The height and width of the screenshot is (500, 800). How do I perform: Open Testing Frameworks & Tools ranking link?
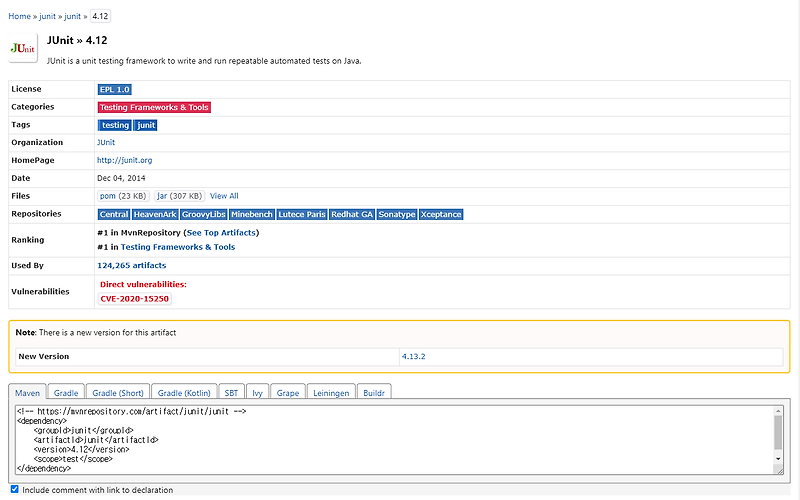[x=178, y=247]
